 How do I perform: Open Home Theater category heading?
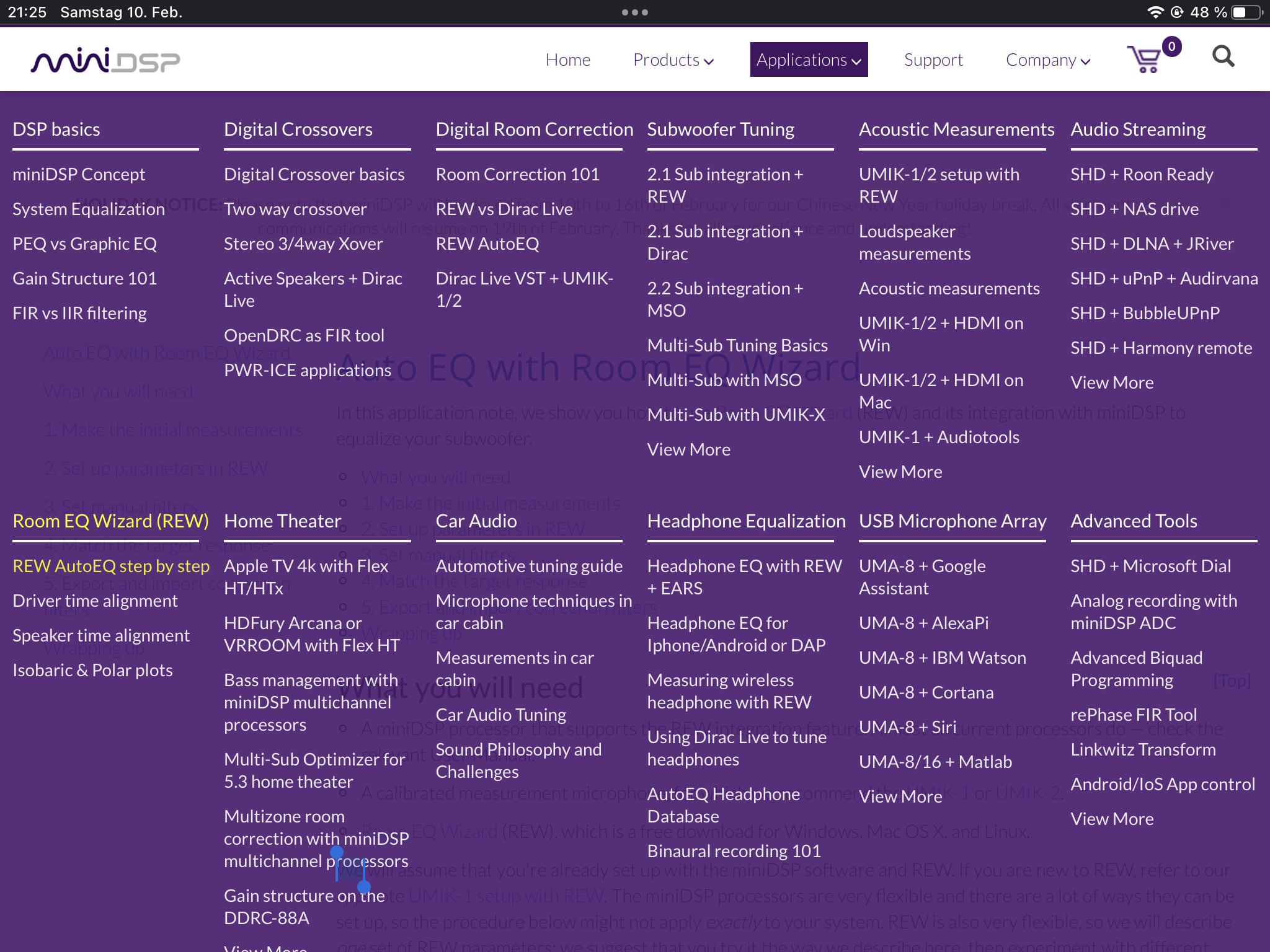(282, 521)
